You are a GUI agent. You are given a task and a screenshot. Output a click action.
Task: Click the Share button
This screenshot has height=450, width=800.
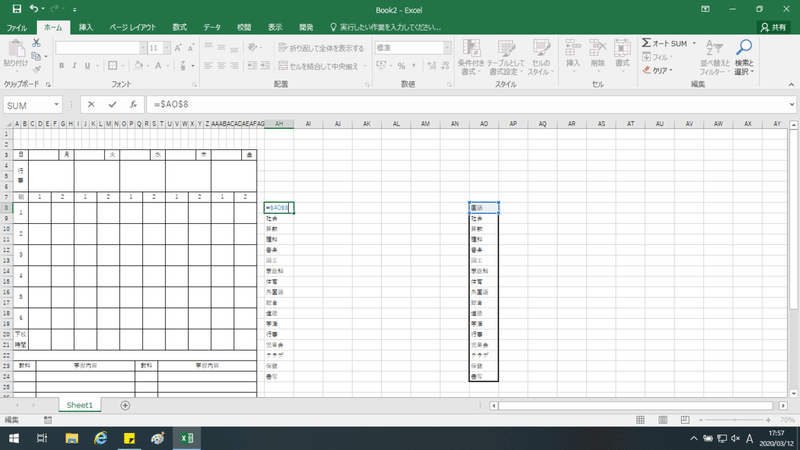pos(773,28)
